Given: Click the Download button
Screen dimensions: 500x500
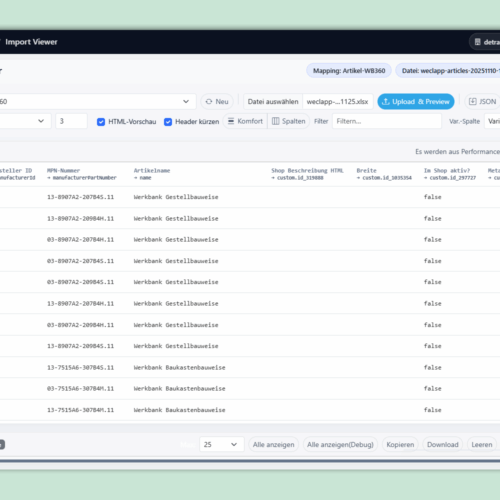Looking at the screenshot, I should 443,445.
